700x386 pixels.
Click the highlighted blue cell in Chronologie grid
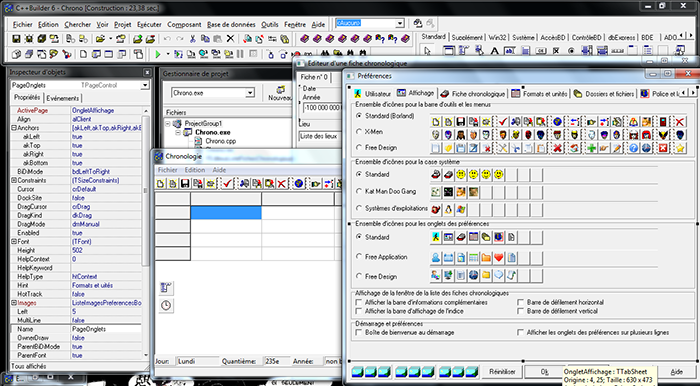coord(226,212)
